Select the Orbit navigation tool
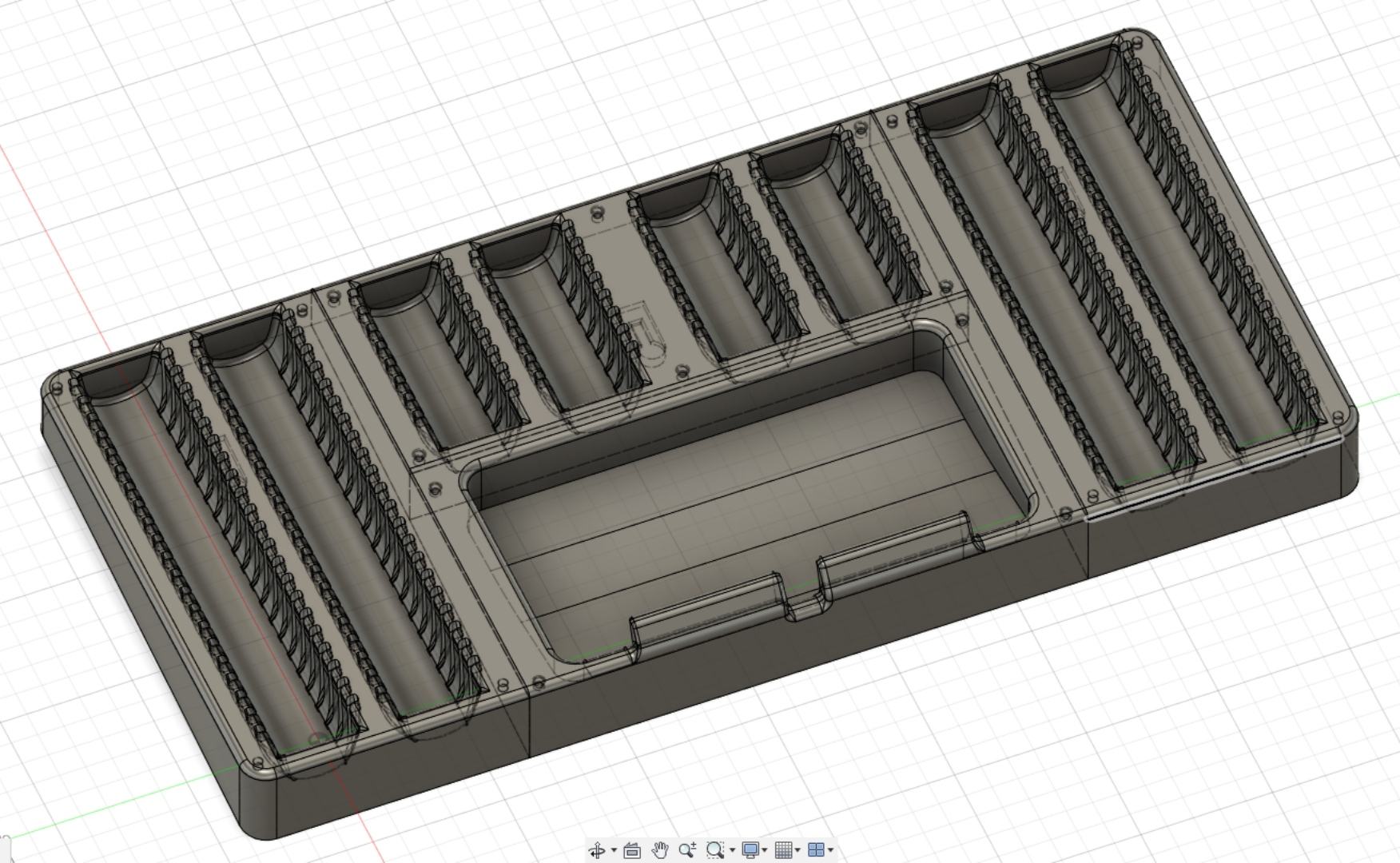The width and height of the screenshot is (1400, 863). 597,850
